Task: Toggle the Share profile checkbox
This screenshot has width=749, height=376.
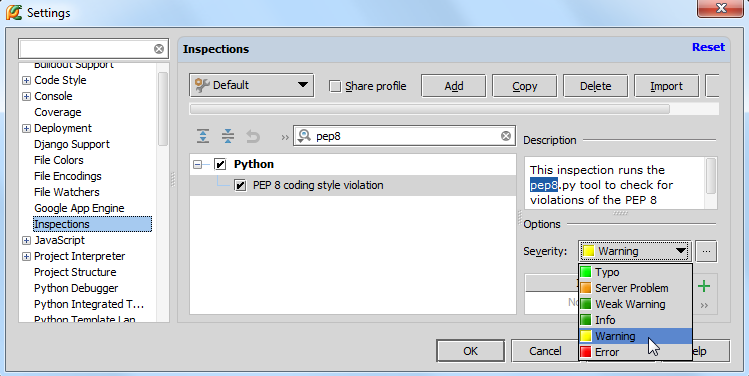Action: pyautogui.click(x=335, y=86)
